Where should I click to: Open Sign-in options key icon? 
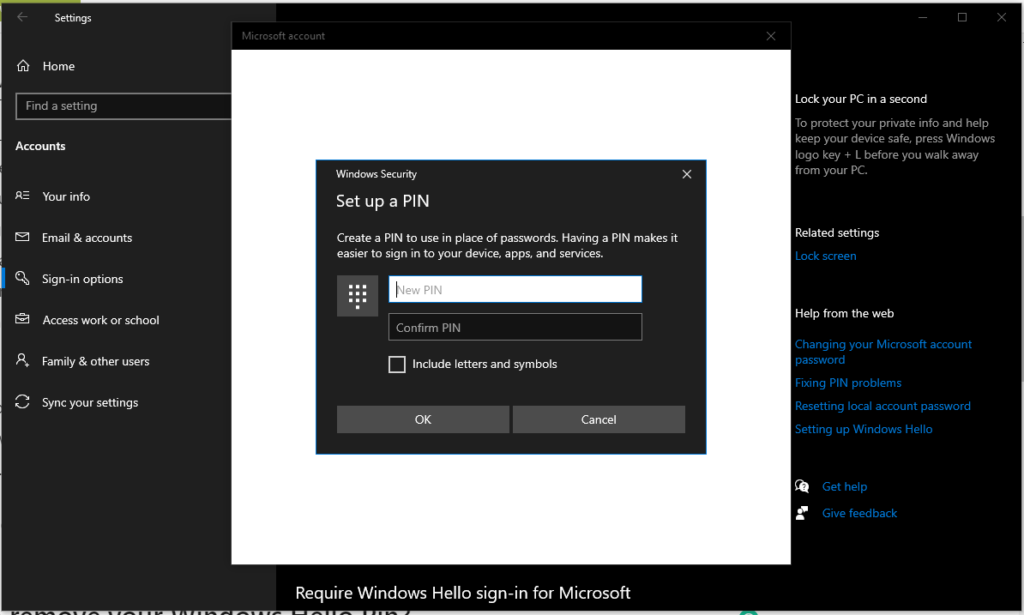pyautogui.click(x=22, y=279)
